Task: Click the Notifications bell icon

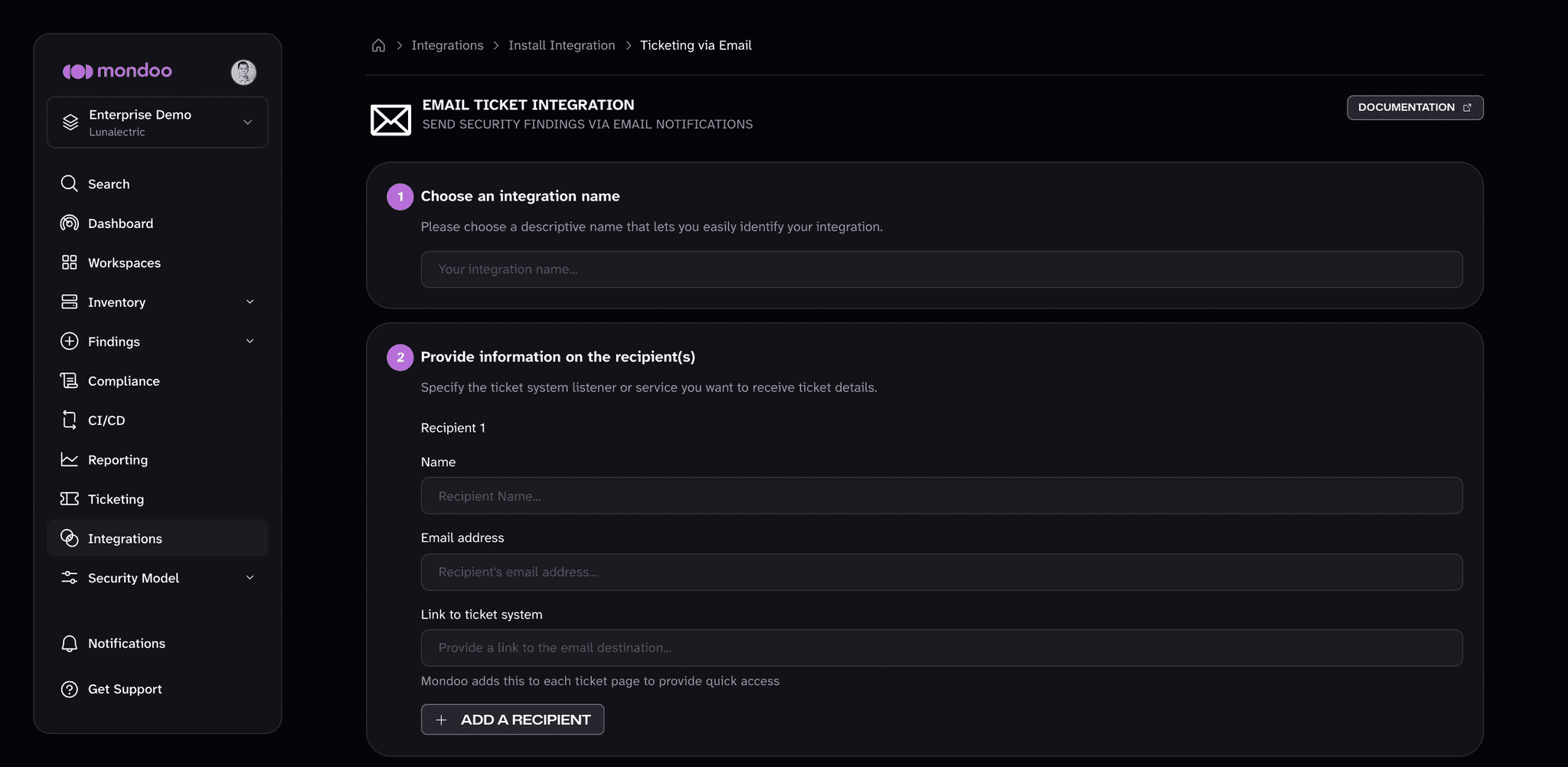Action: coord(69,644)
